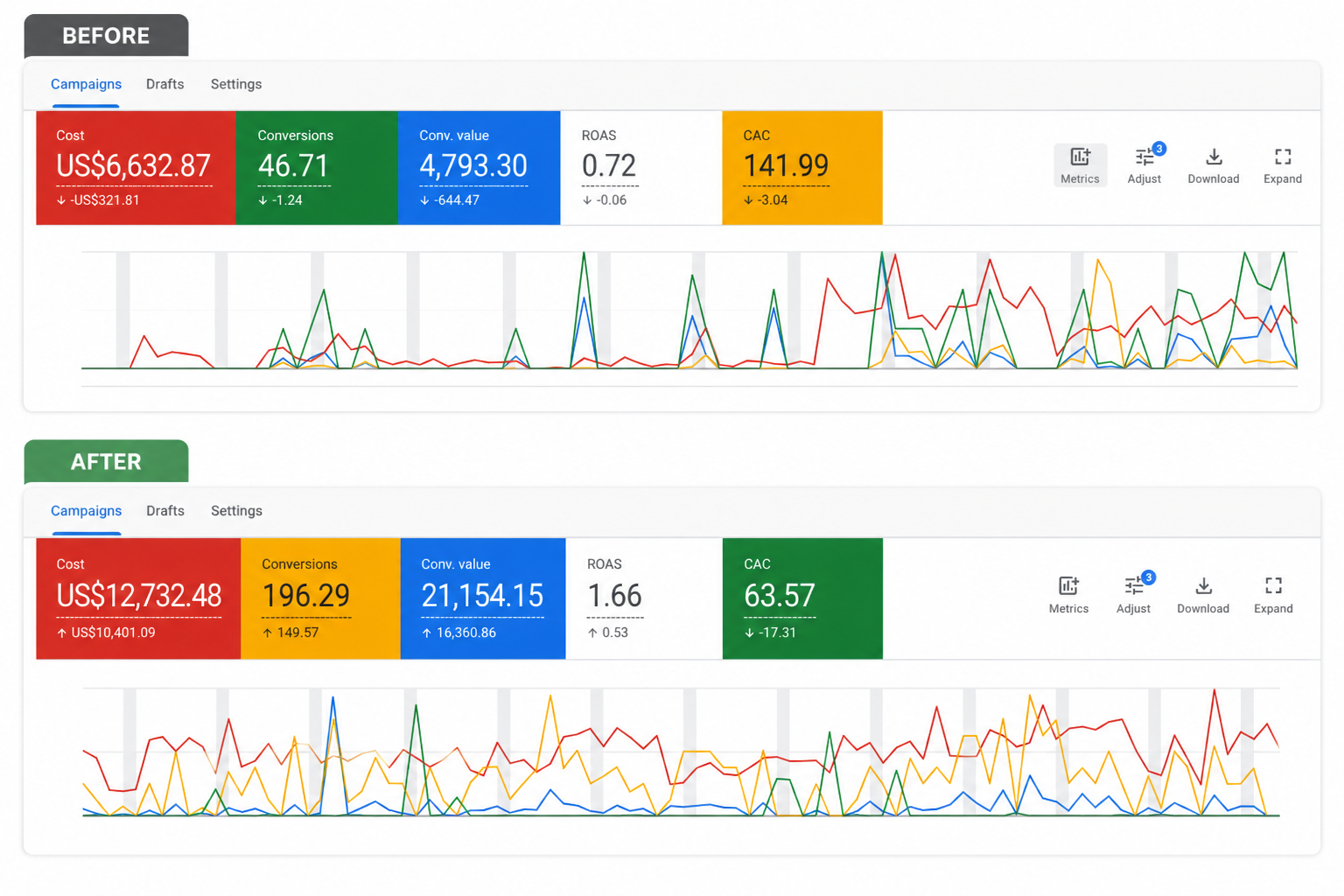Open Metrics icon in AFTER panel

coord(1068,595)
